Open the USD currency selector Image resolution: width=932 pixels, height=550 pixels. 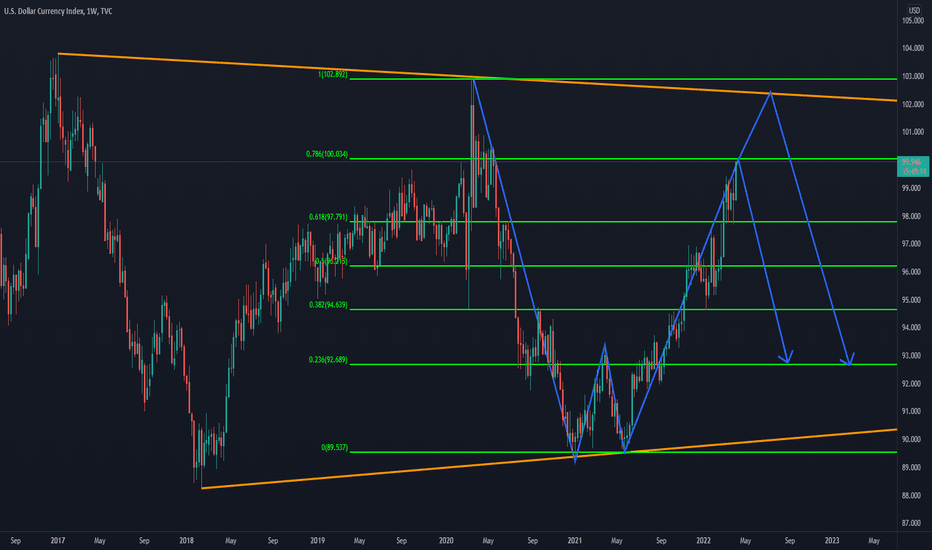point(914,11)
